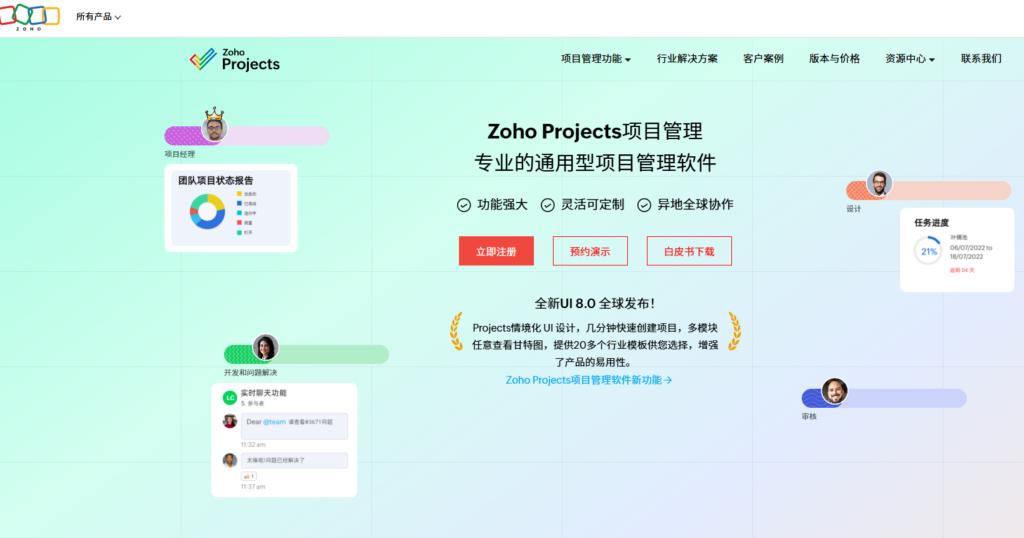The width and height of the screenshot is (1024, 538).
Task: Click the 11:37 am timestamp
Action: pos(253,486)
